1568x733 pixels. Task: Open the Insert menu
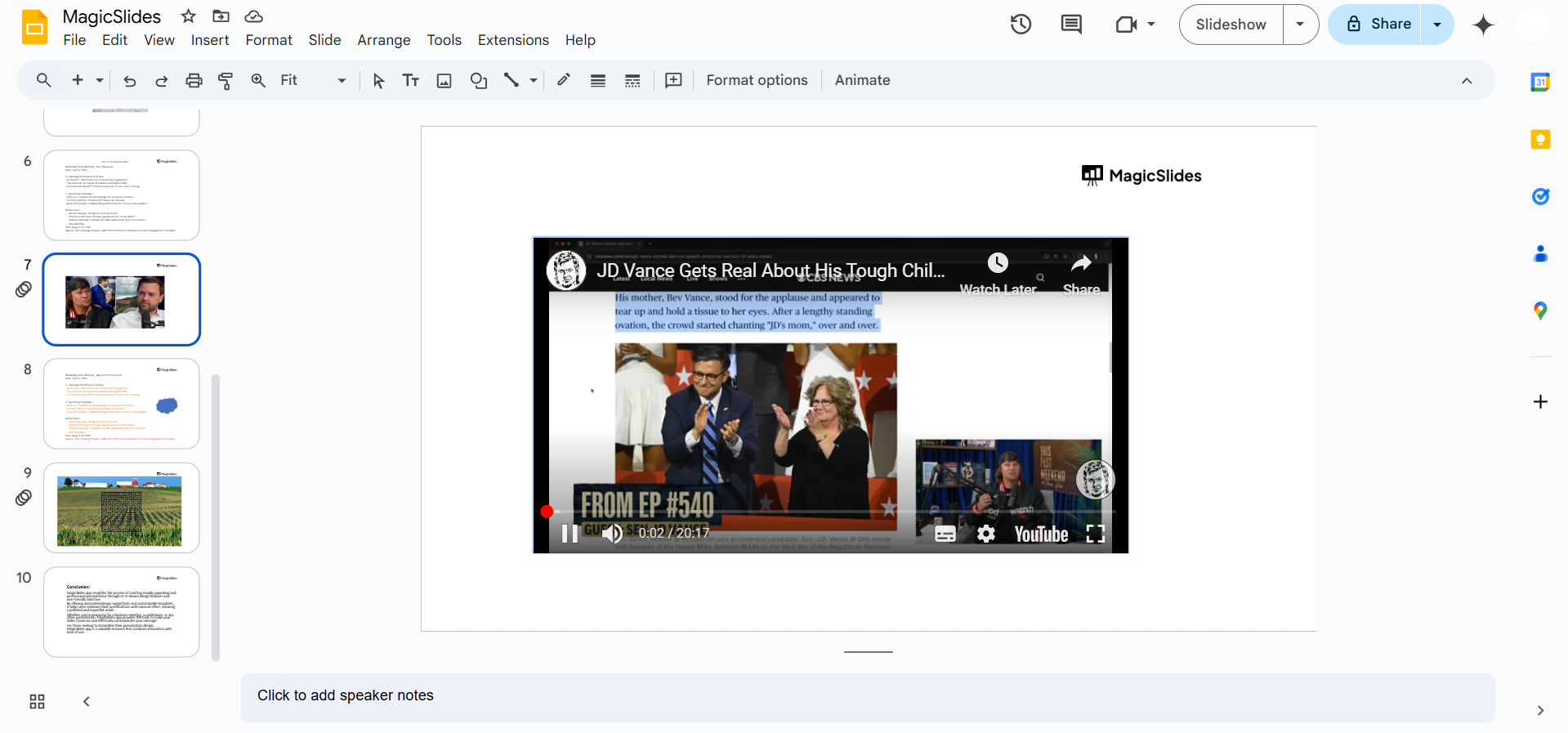tap(210, 40)
